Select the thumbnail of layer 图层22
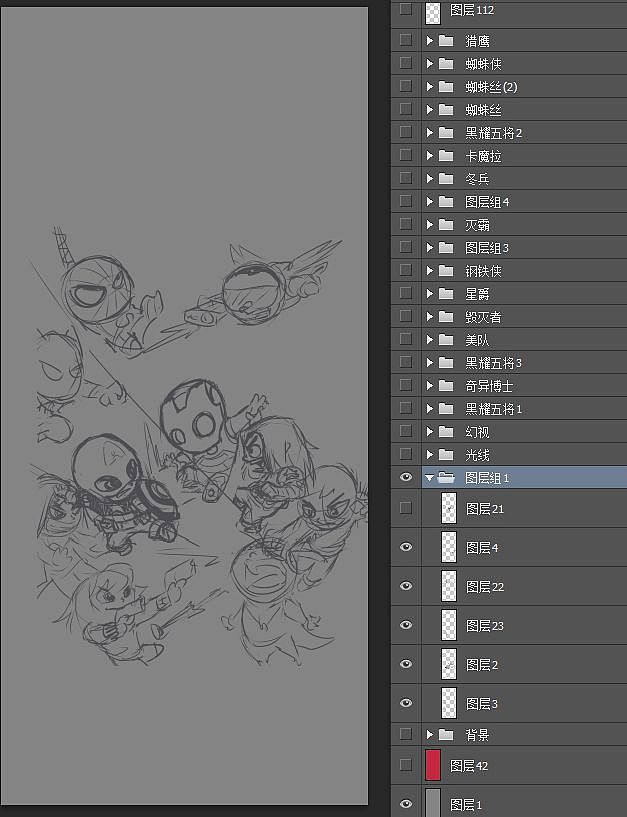 pyautogui.click(x=449, y=586)
